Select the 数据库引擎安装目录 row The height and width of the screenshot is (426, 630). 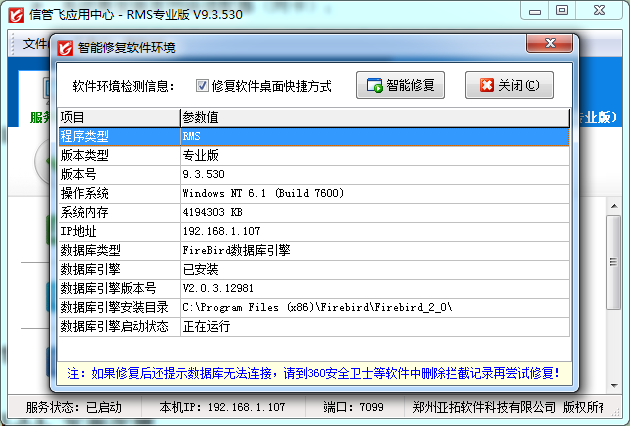pos(118,307)
